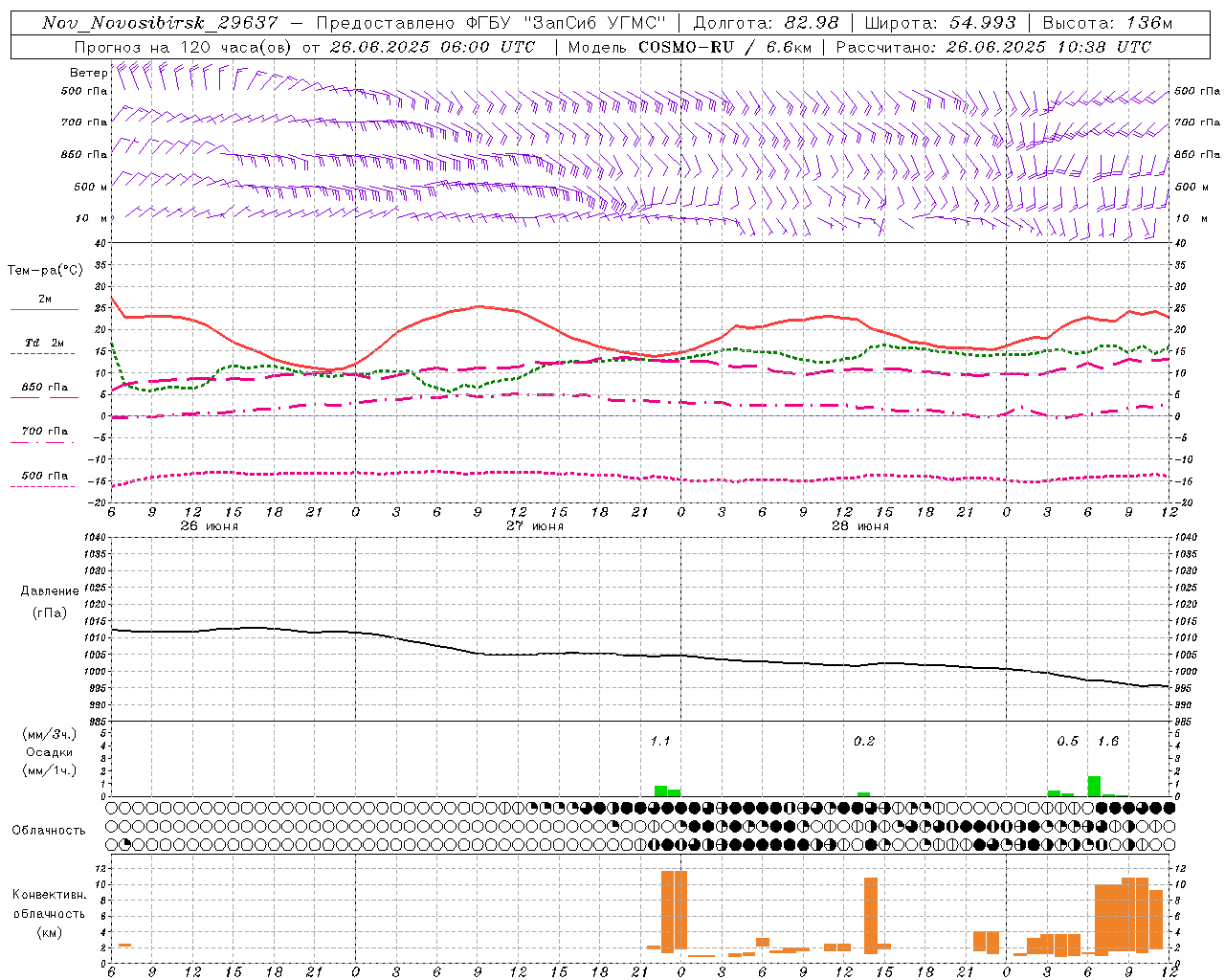The height and width of the screenshot is (980, 1225).
Task: Click the red line sample under the 2м legend
Action: point(44,310)
